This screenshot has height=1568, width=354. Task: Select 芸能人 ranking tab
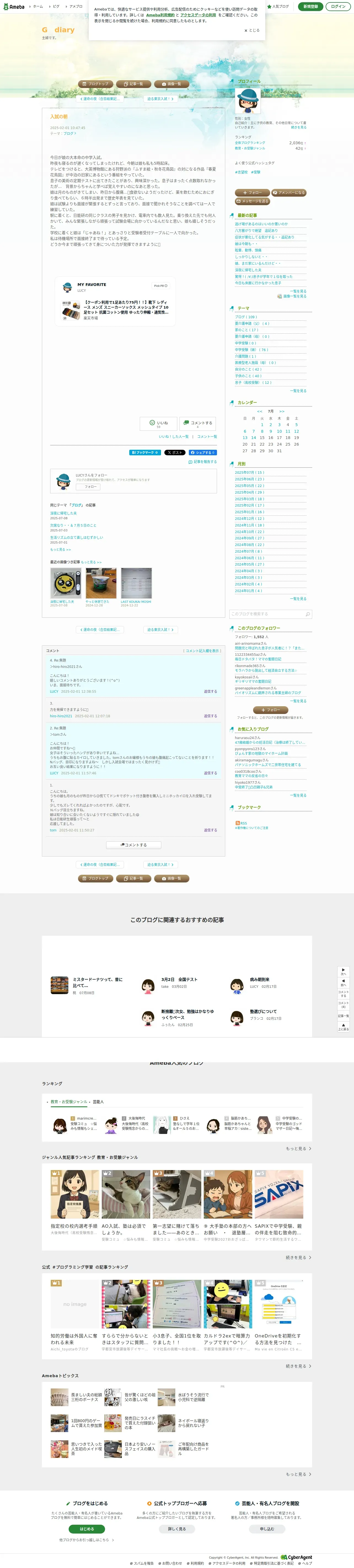pyautogui.click(x=98, y=1102)
